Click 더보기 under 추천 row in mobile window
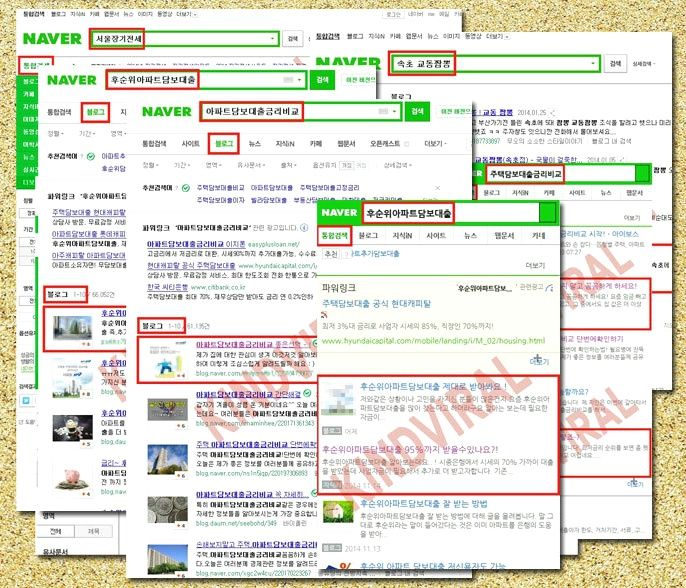This screenshot has height=588, width=686. [x=535, y=266]
